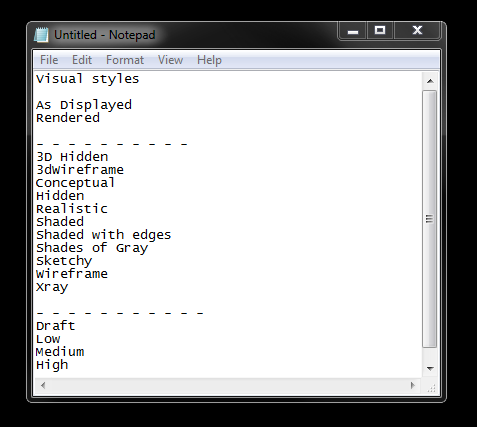This screenshot has height=427, width=477.
Task: Maximize the Notepad window
Action: pos(380,31)
